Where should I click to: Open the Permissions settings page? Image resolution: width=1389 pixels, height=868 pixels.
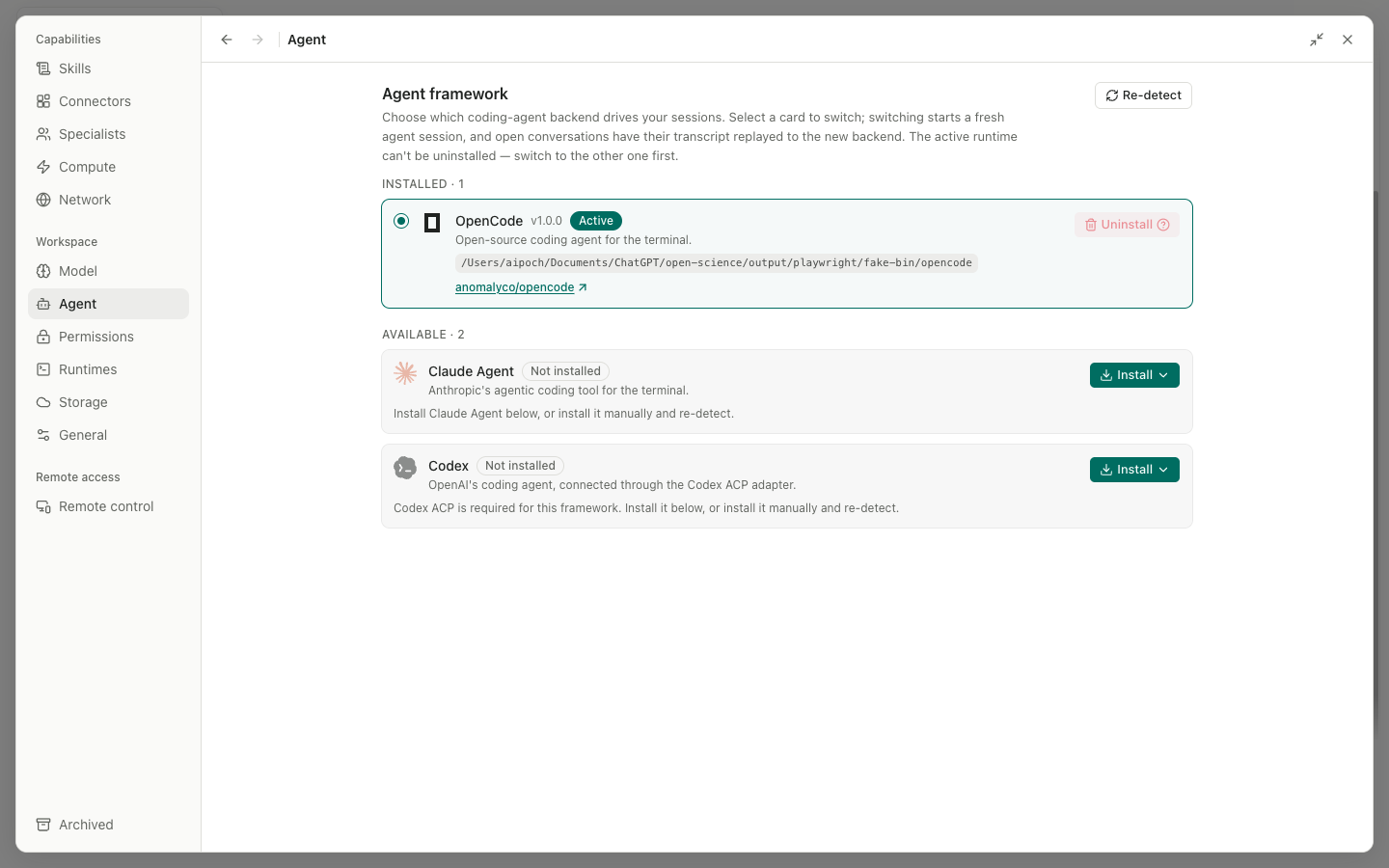(108, 337)
